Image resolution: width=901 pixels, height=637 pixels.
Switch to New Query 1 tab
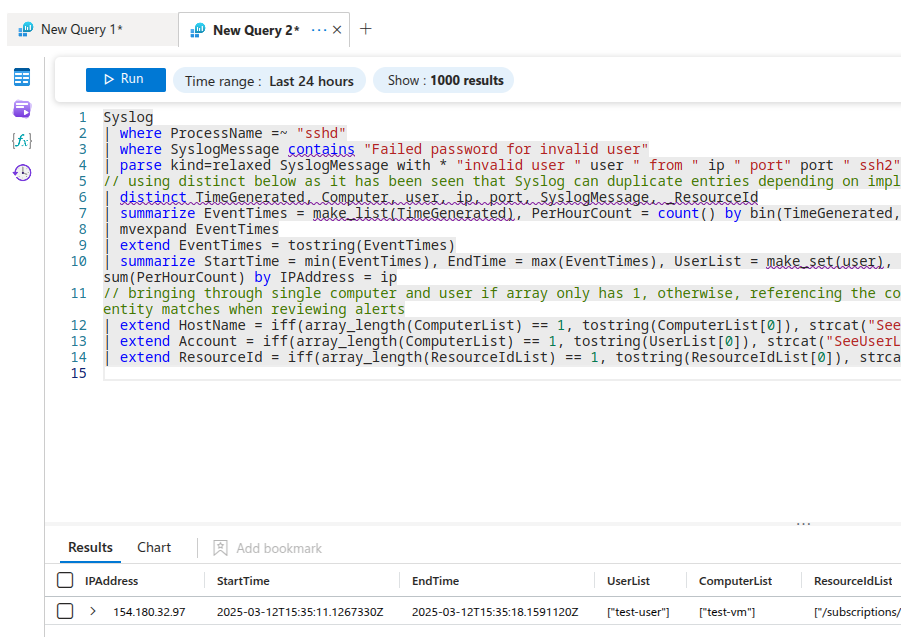click(x=92, y=29)
